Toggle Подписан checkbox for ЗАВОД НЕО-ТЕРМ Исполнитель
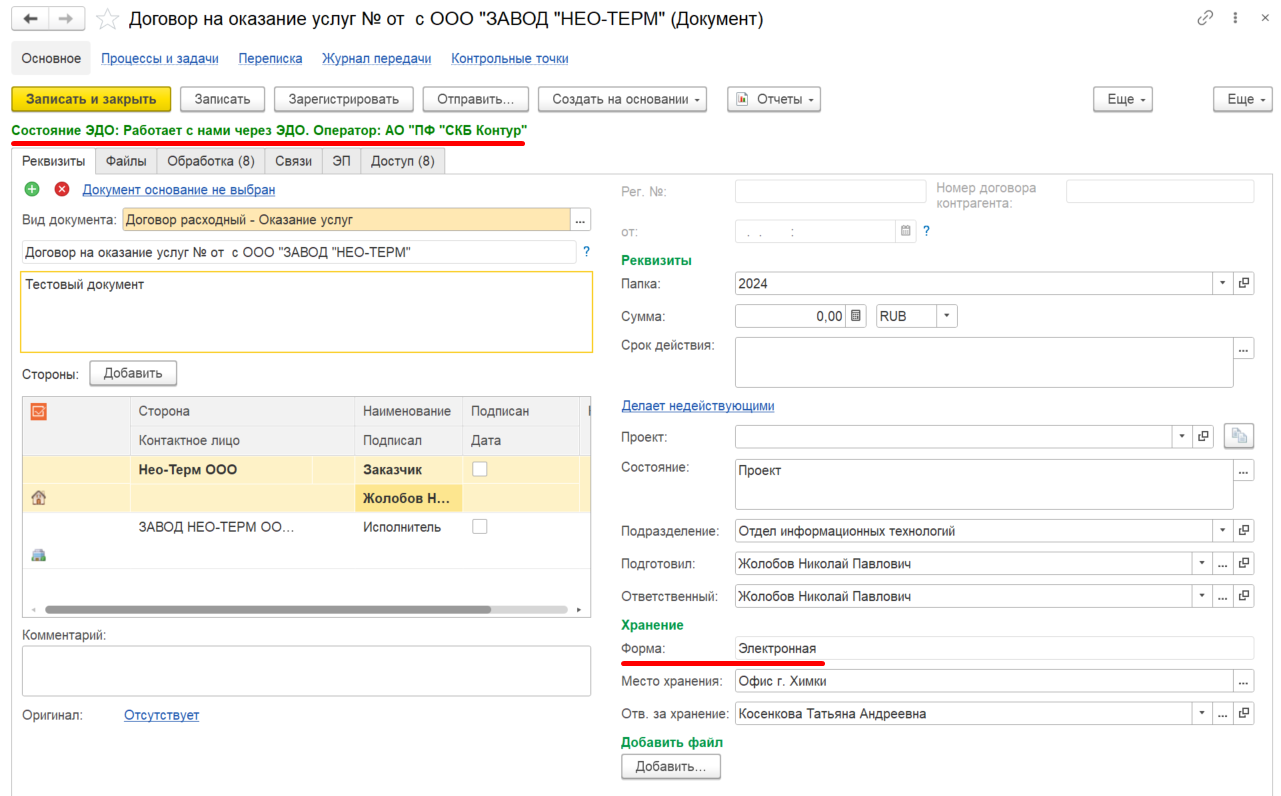Viewport: 1281px width, 796px height. tap(480, 526)
